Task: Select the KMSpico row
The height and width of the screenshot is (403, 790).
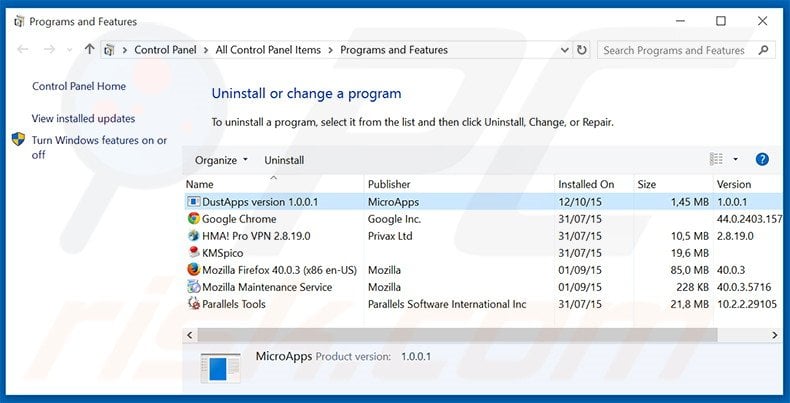Action: pos(483,253)
